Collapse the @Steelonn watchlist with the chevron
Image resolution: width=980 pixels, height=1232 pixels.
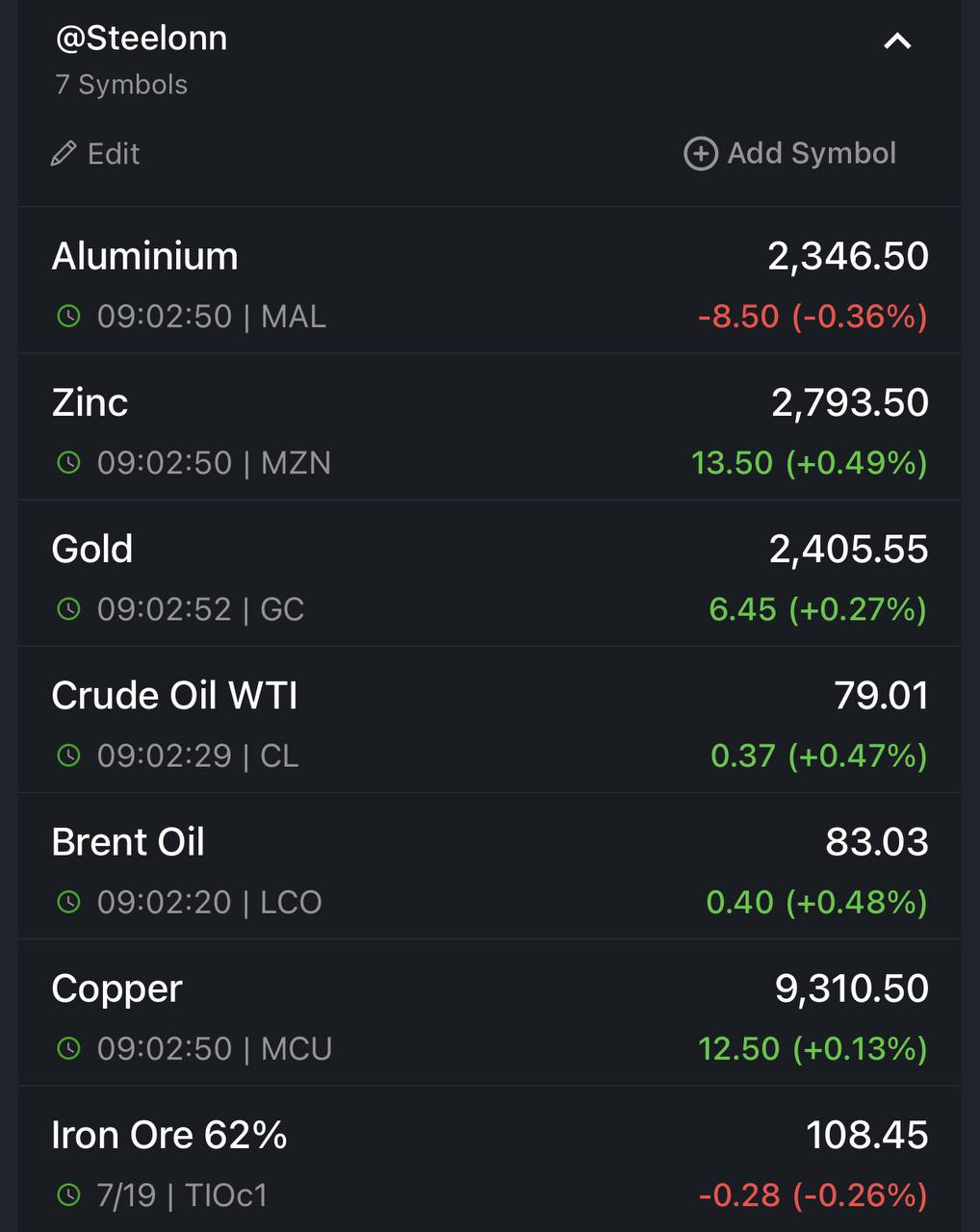click(x=897, y=40)
